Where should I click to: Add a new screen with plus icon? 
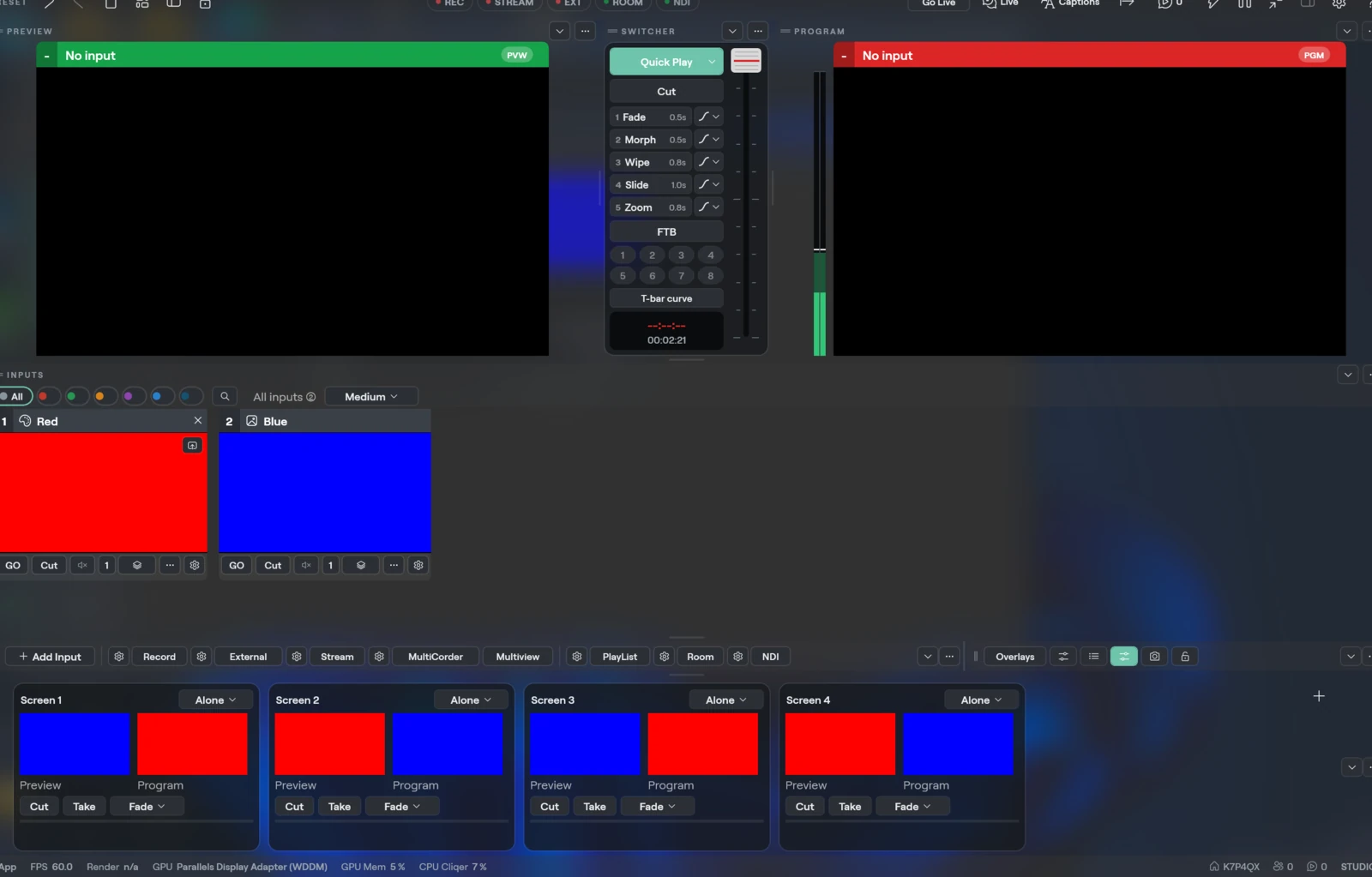pyautogui.click(x=1319, y=696)
